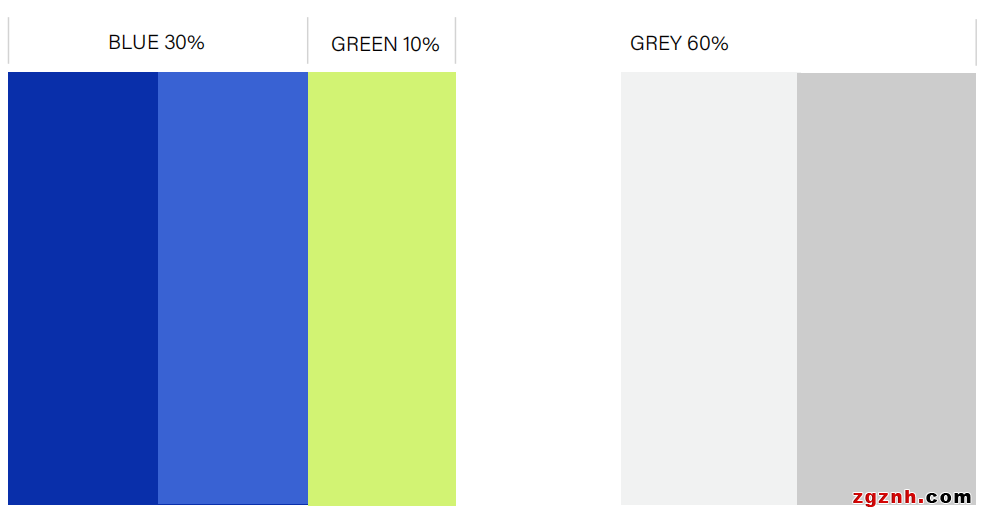Click divider between GREEN and GREY headers

pyautogui.click(x=456, y=41)
